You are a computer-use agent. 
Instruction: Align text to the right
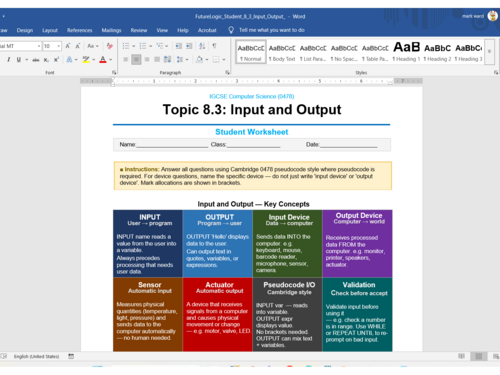coord(147,60)
